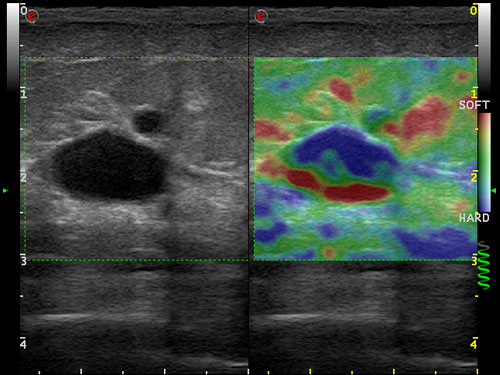This screenshot has width=500, height=375.
Task: Click the white depth marker 3 on left
Action: pyautogui.click(x=23, y=261)
